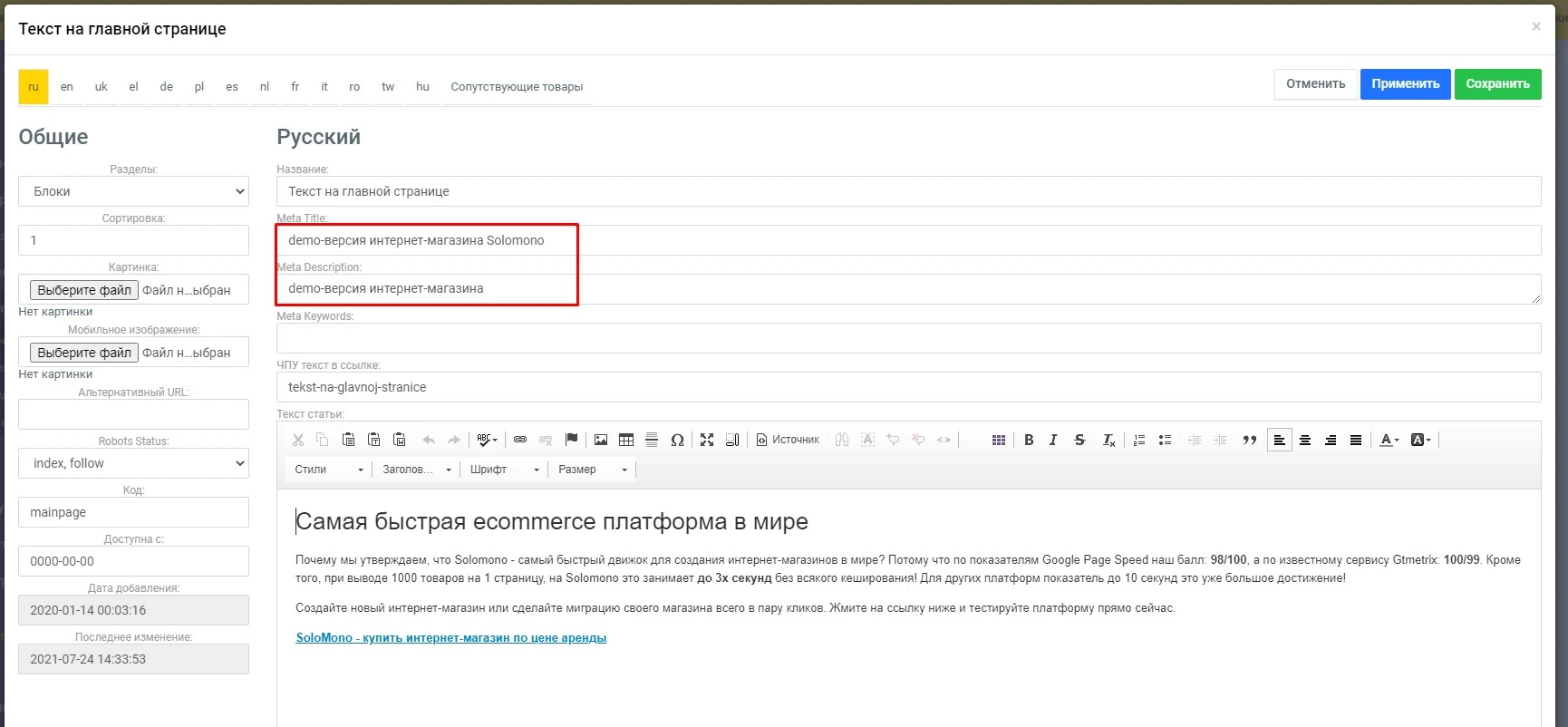Insert a block quote with the quotes icon
Image resolution: width=1568 pixels, height=727 pixels.
(1250, 440)
